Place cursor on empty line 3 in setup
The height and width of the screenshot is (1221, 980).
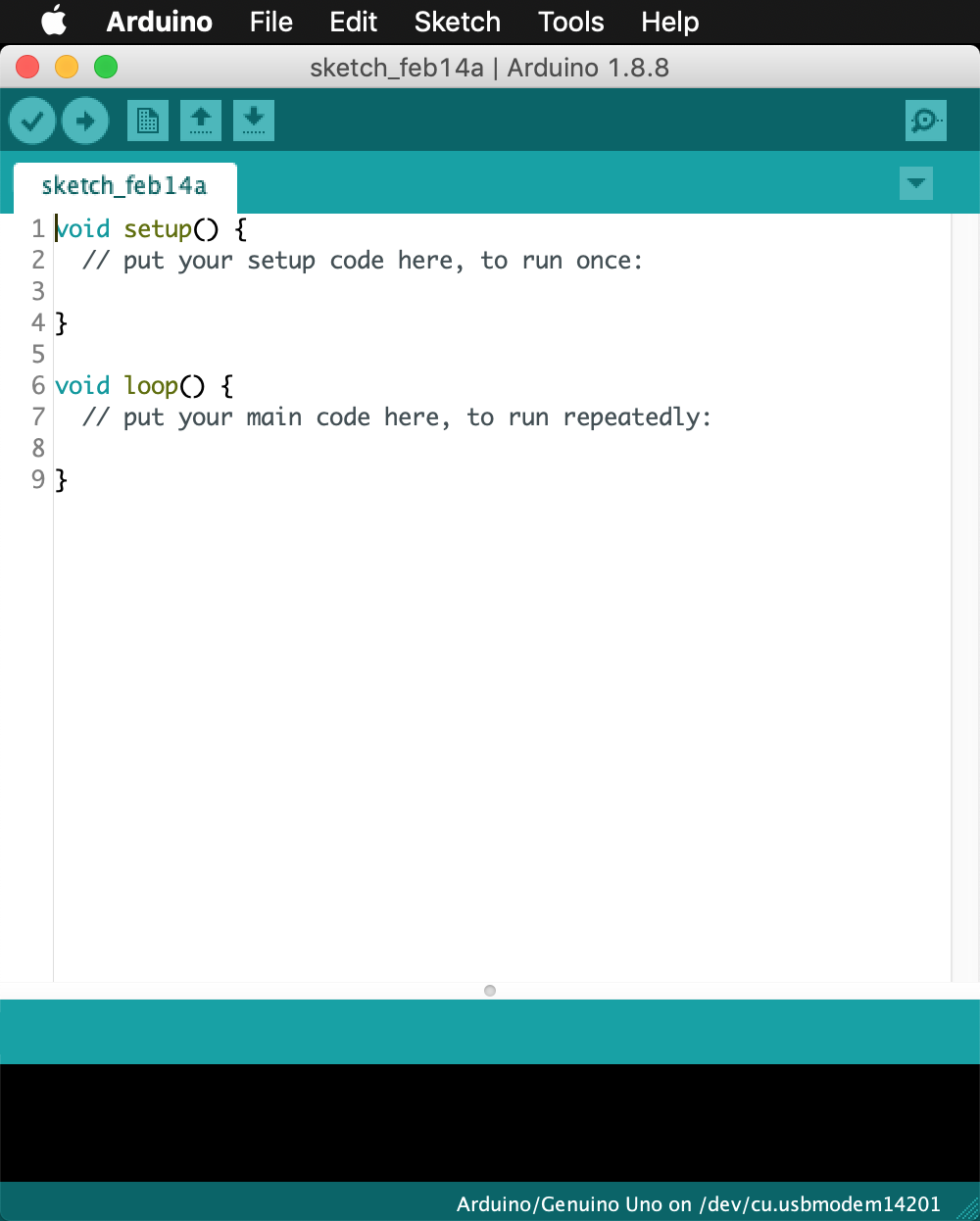pyautogui.click(x=294, y=291)
